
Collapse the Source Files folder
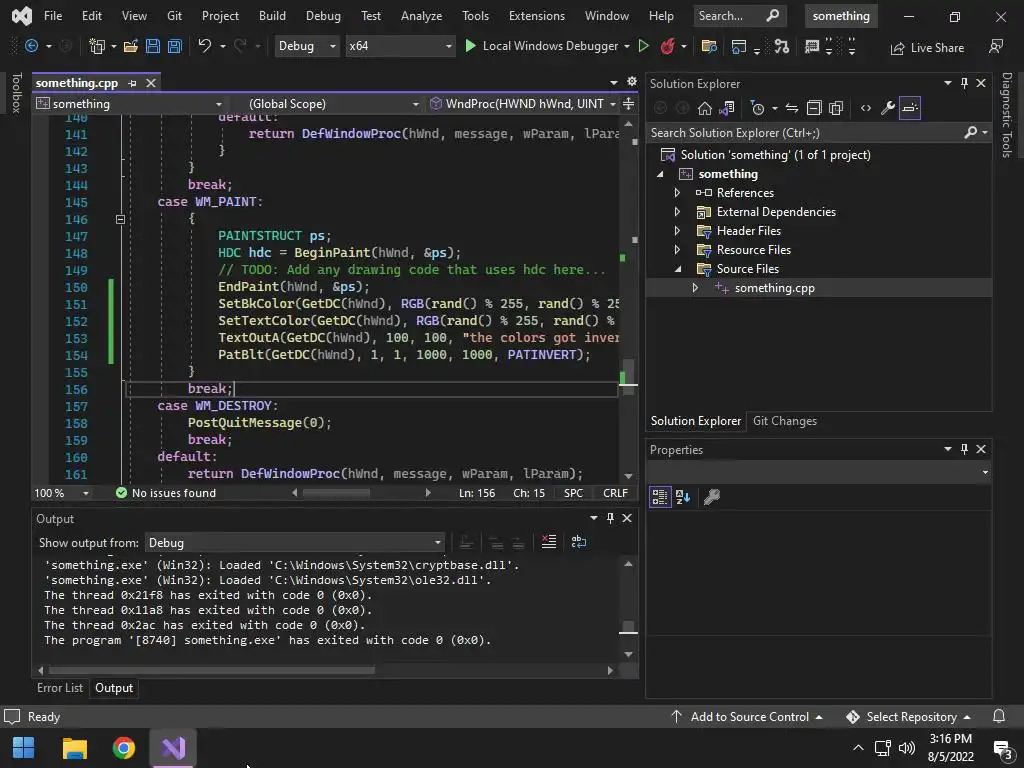pyautogui.click(x=677, y=268)
